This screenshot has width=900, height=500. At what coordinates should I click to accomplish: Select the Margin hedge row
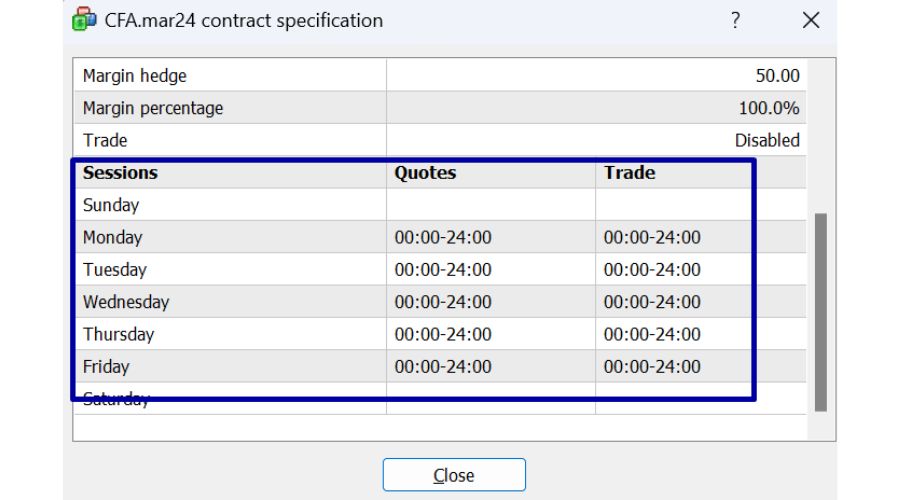pos(135,76)
